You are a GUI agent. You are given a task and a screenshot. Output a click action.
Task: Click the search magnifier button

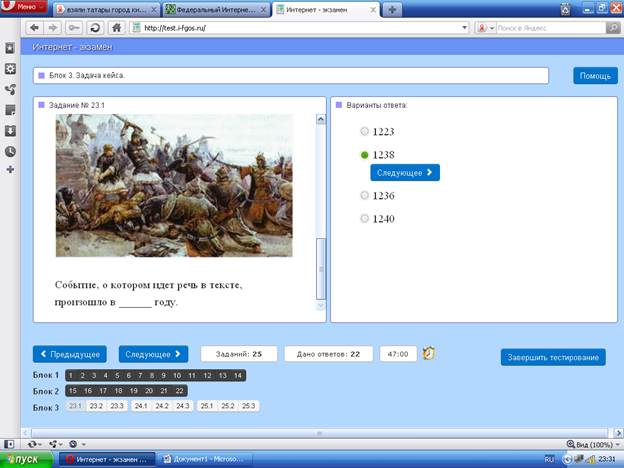click(x=613, y=28)
